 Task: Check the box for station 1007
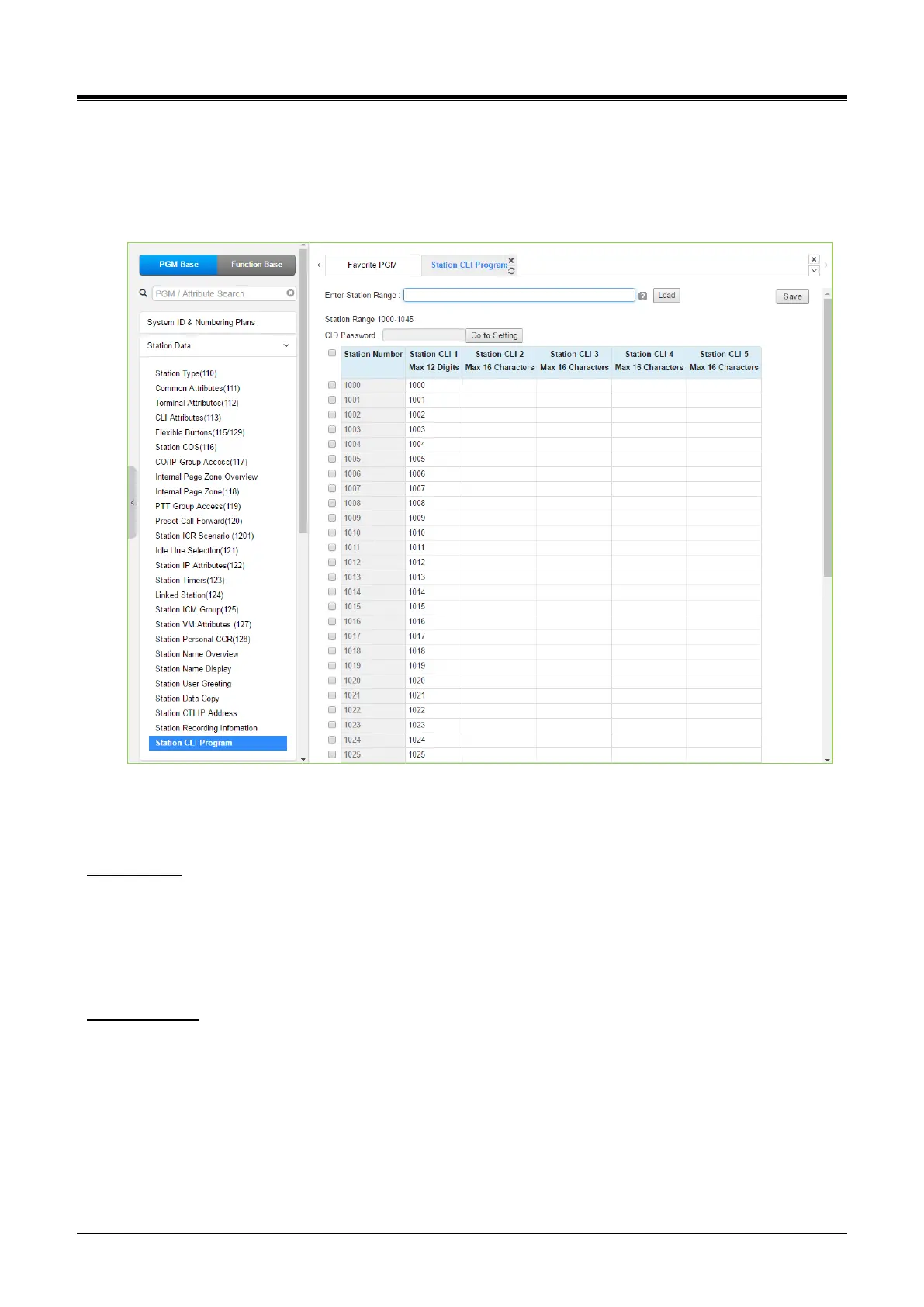coord(332,488)
